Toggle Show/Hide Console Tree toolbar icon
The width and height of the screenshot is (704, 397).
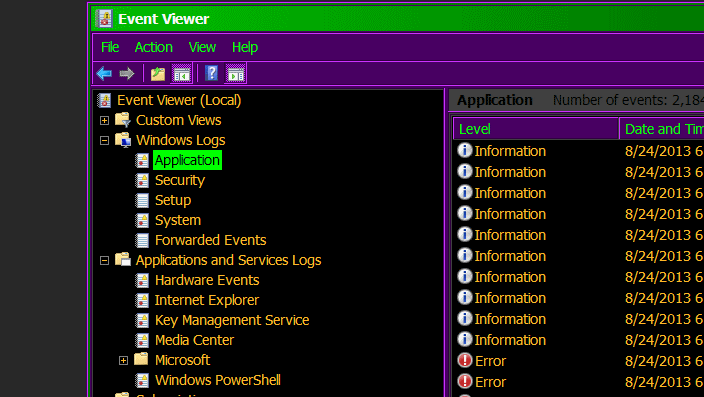tap(181, 74)
